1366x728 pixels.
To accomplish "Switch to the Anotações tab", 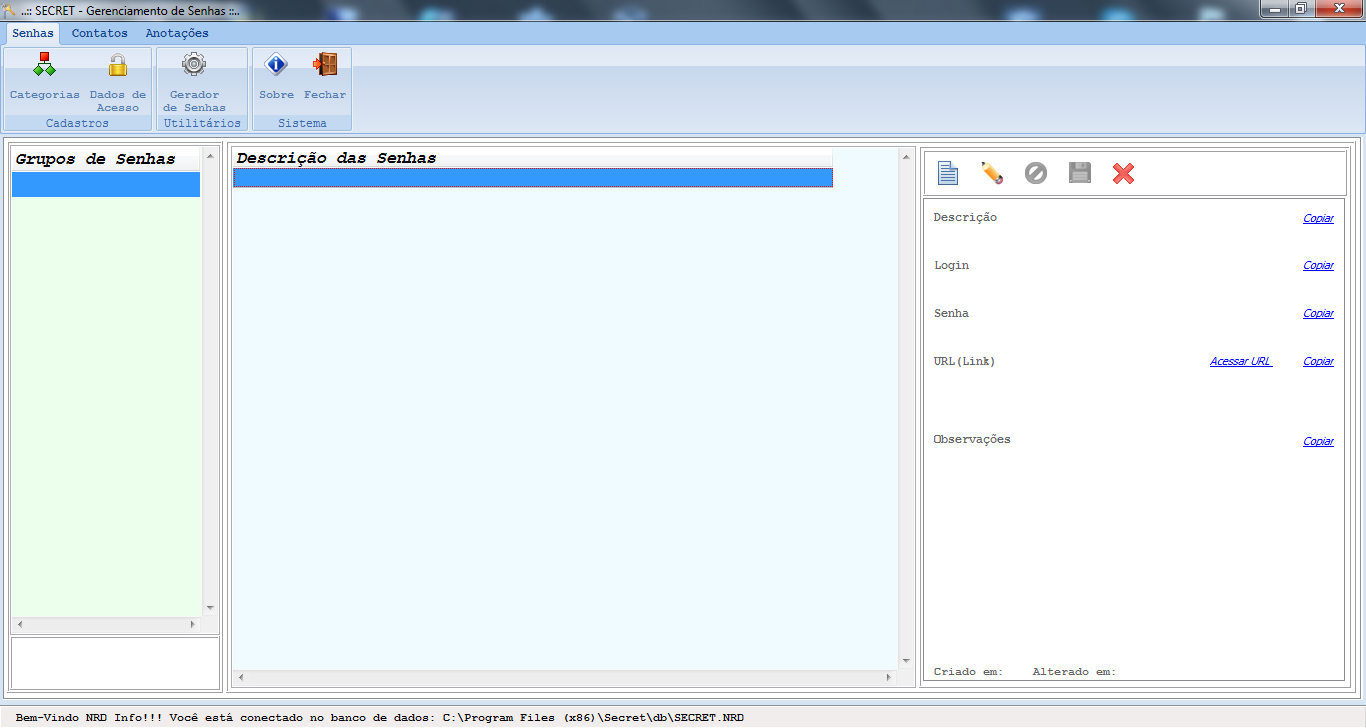I will click(x=177, y=33).
